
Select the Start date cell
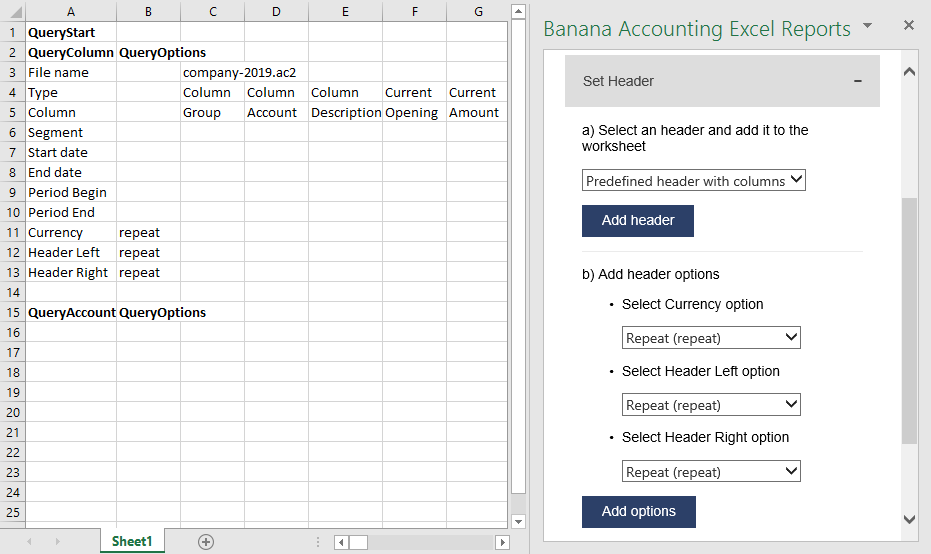(71, 153)
